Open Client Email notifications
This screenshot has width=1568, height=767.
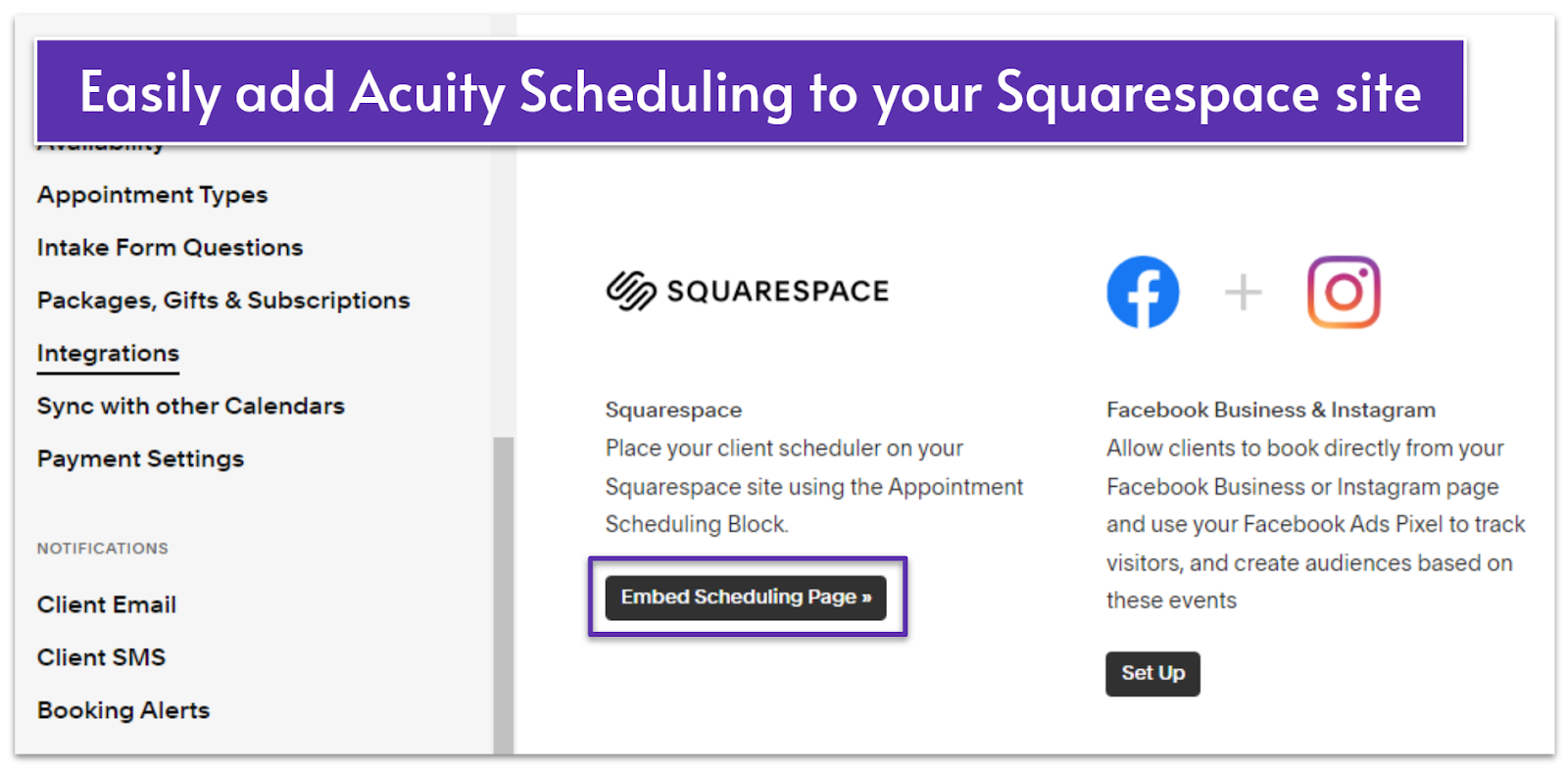(x=107, y=605)
